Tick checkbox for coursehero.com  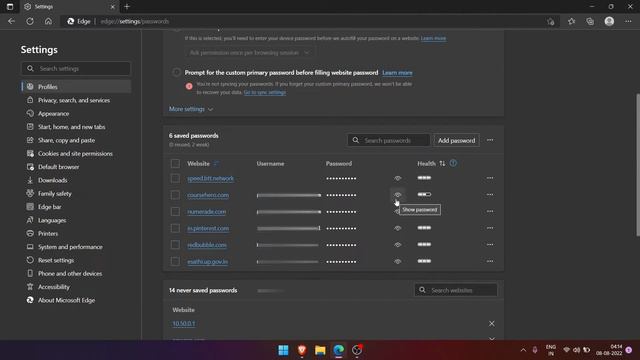[175, 195]
